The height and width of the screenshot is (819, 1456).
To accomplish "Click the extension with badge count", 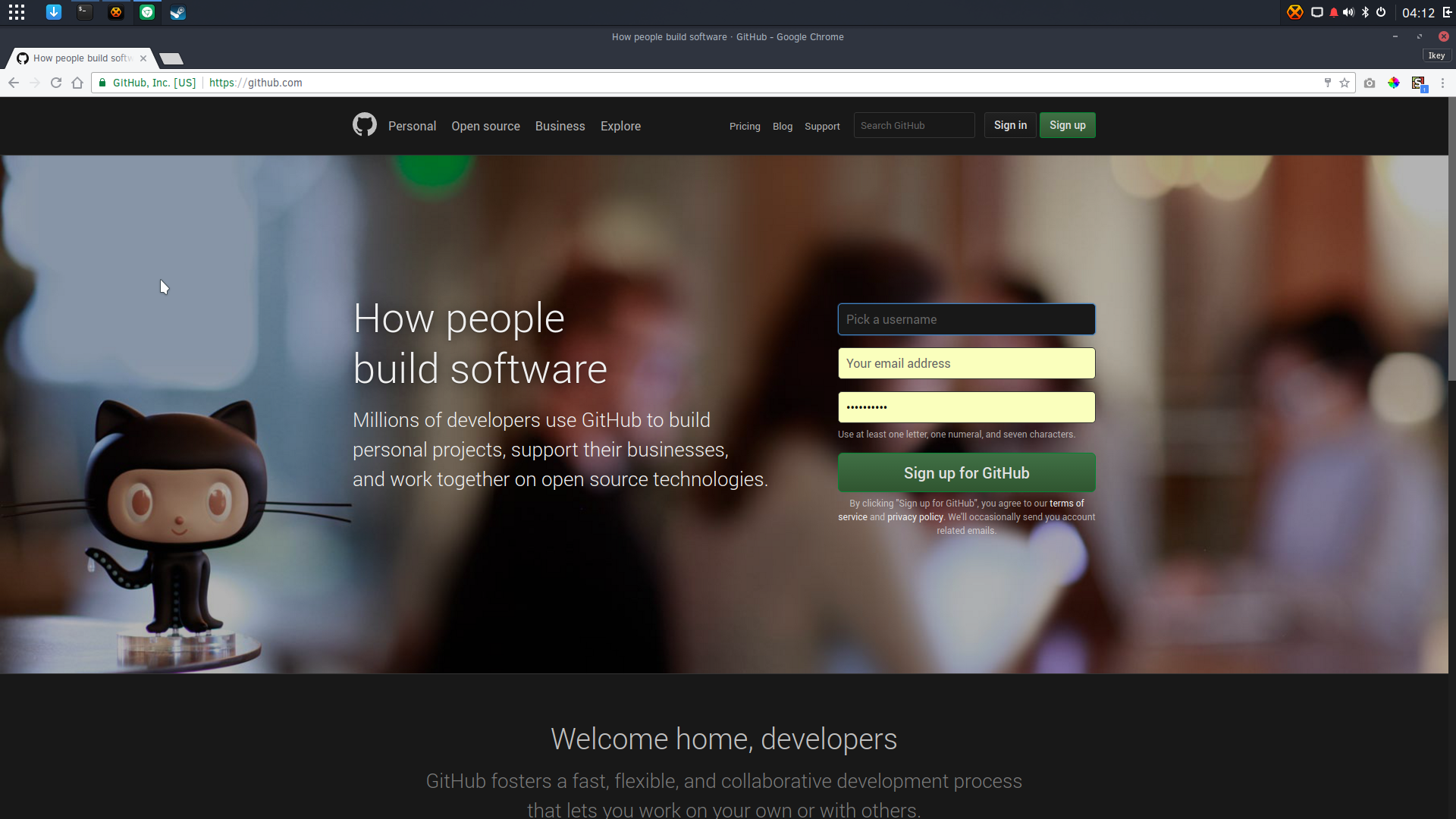I will coord(1419,83).
